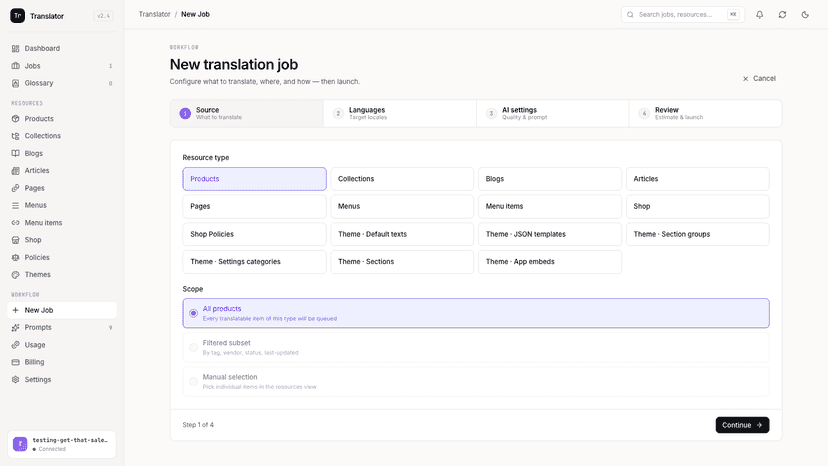Choose Collections resource type
This screenshot has height=466, width=828.
pyautogui.click(x=402, y=179)
